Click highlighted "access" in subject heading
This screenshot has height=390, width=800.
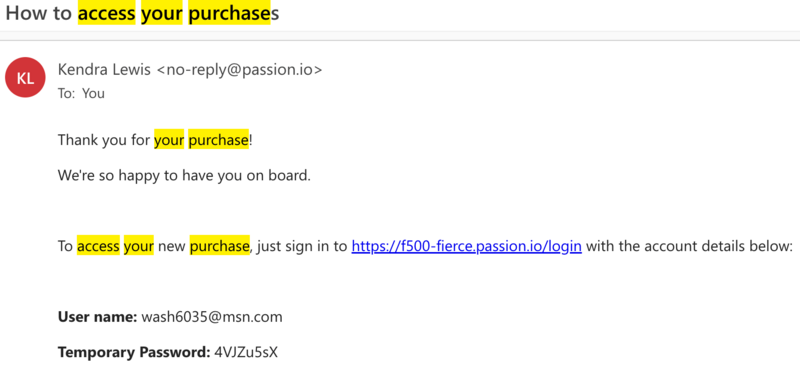click(107, 14)
